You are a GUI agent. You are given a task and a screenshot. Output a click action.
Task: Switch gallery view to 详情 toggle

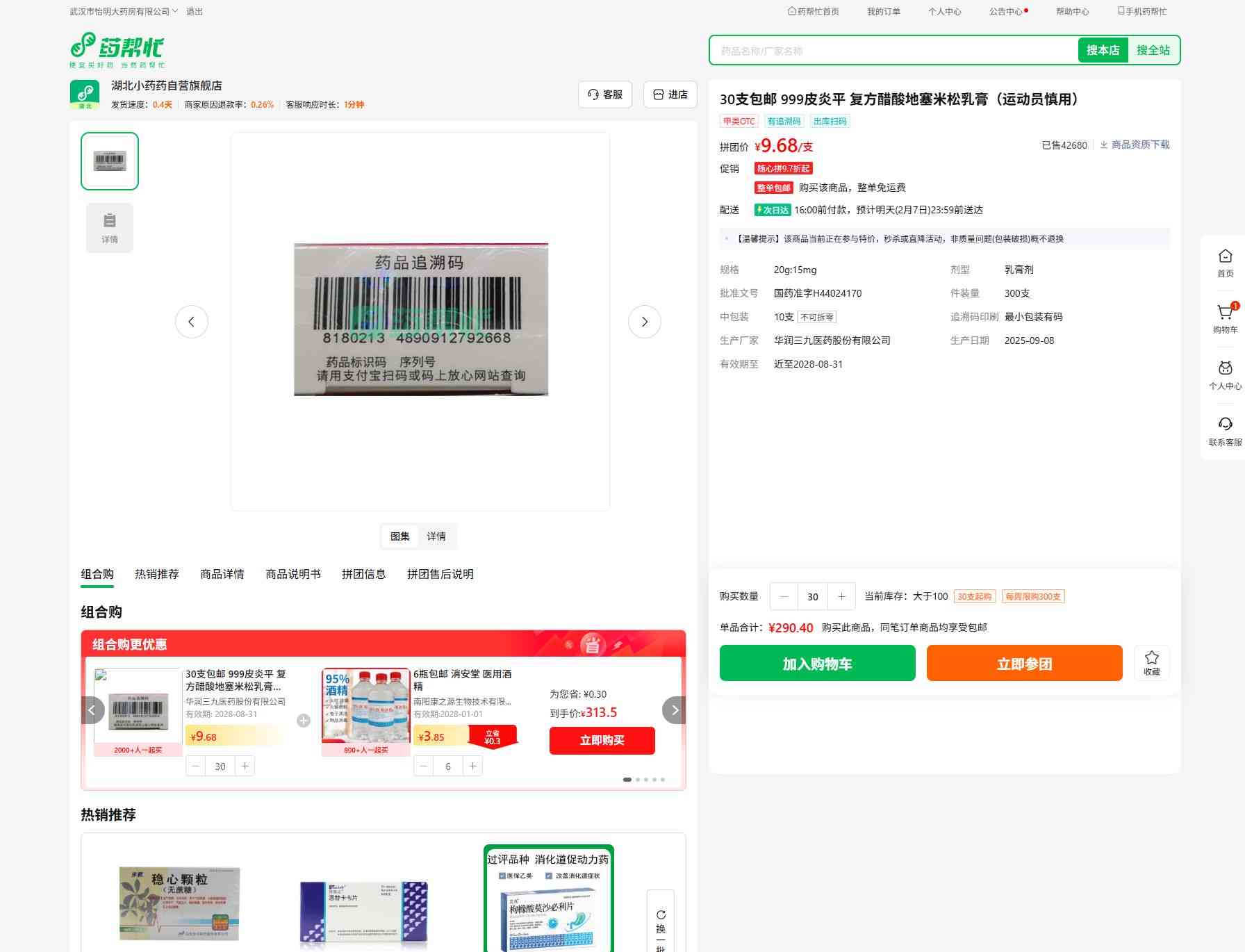436,536
